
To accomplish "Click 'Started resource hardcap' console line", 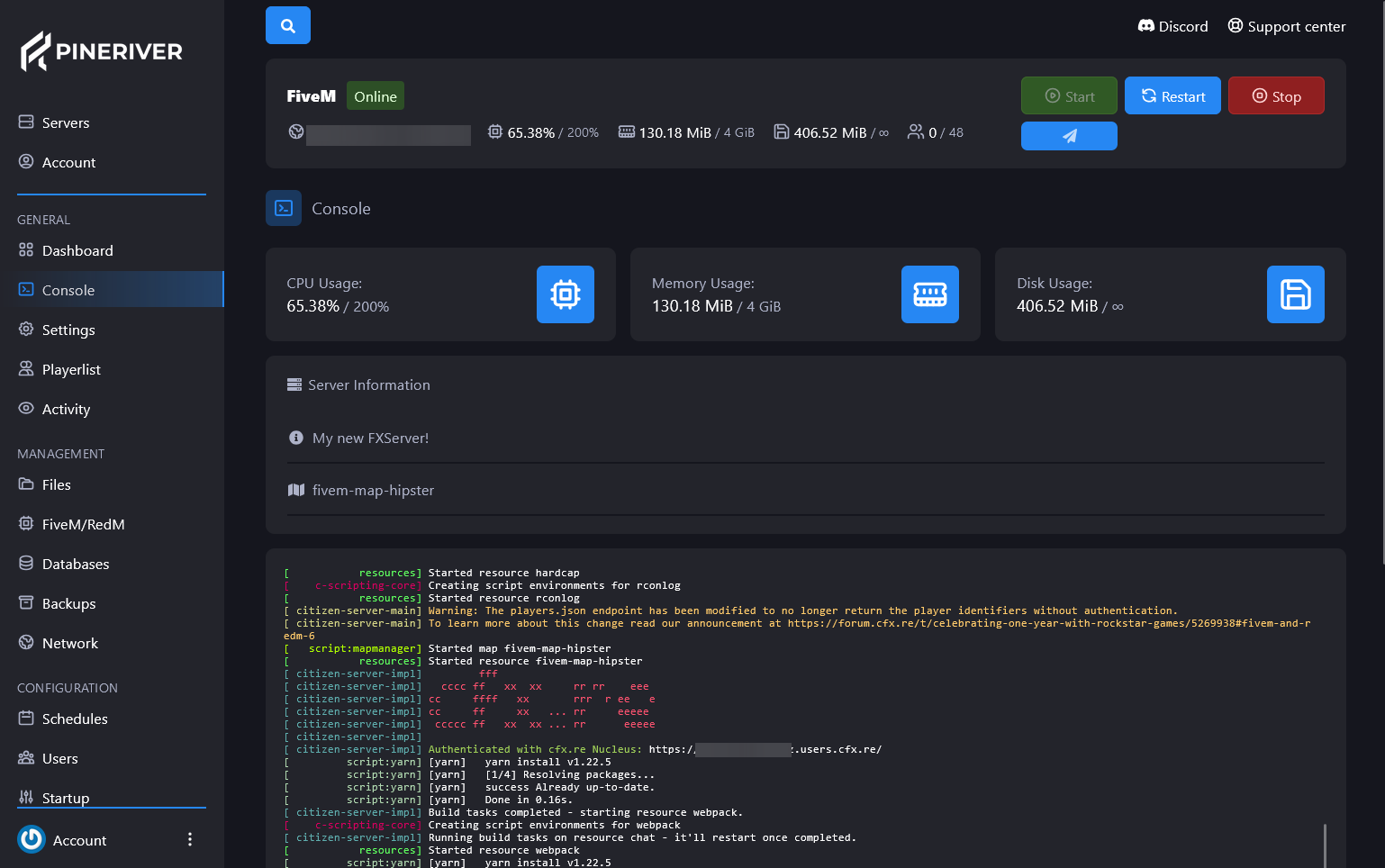I will point(503,573).
